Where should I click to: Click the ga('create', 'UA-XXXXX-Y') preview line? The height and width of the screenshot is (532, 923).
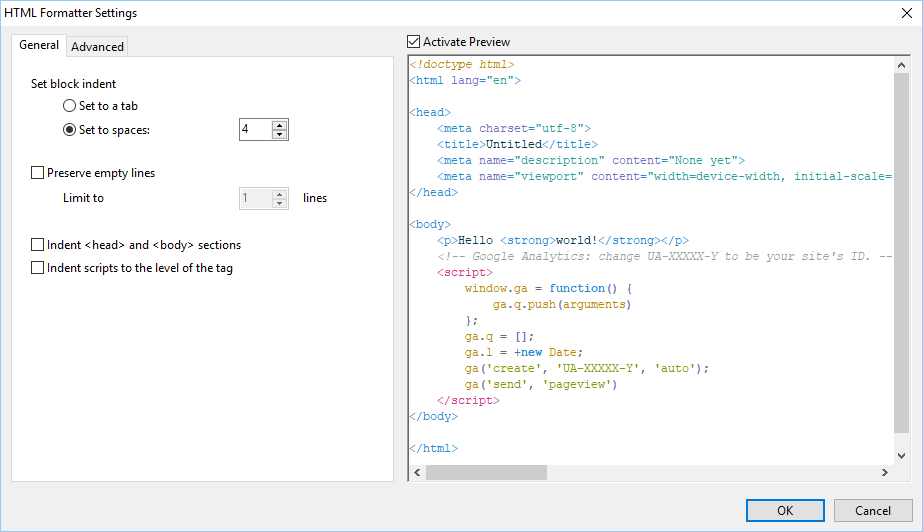(587, 368)
